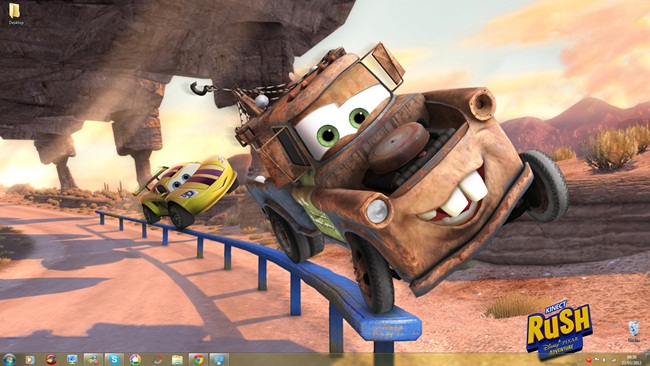This screenshot has height=366, width=650.
Task: Open Windows Explorer folder icon on taskbar
Action: 177,360
